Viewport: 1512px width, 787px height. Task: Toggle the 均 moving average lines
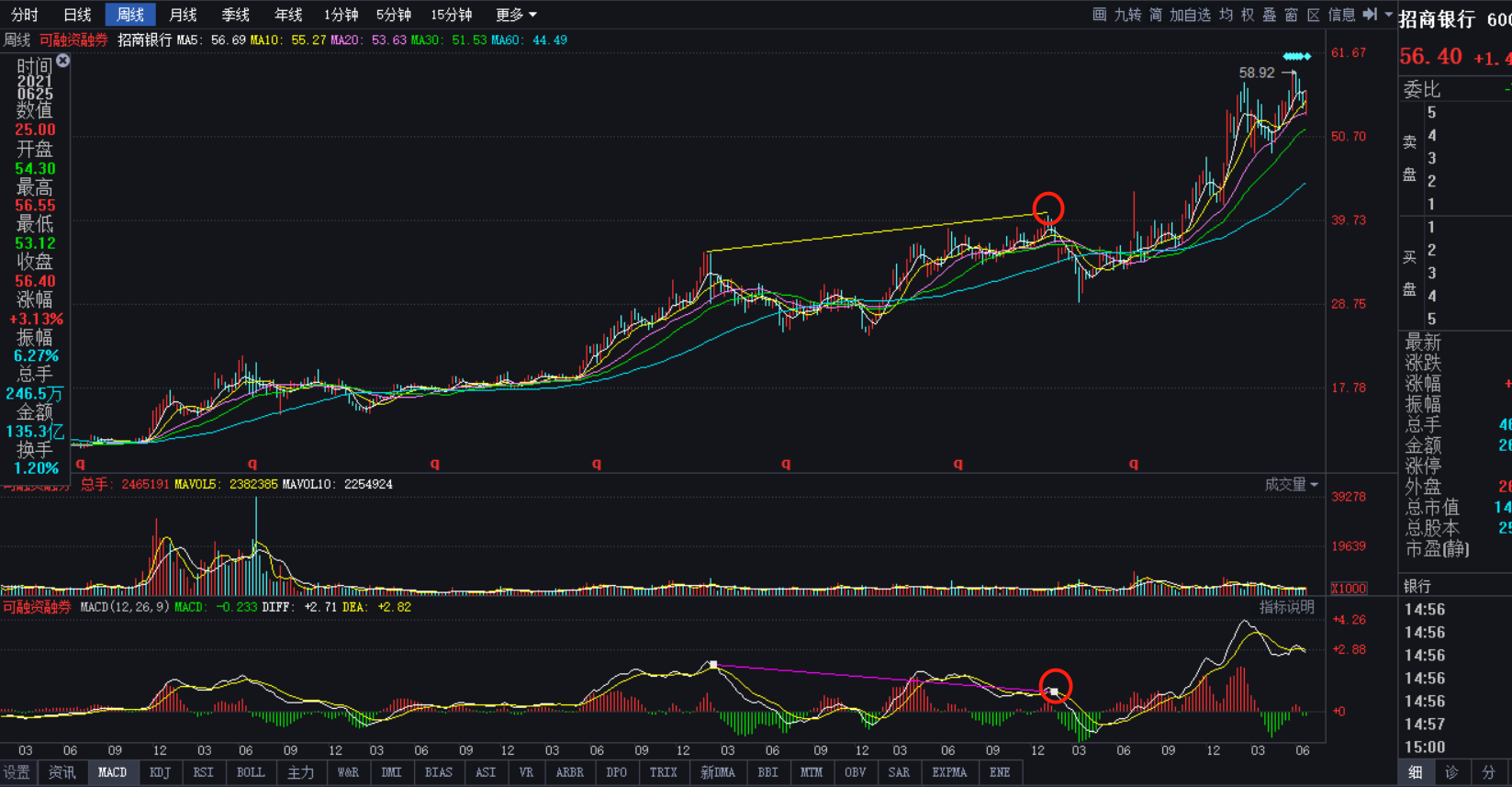point(1226,15)
